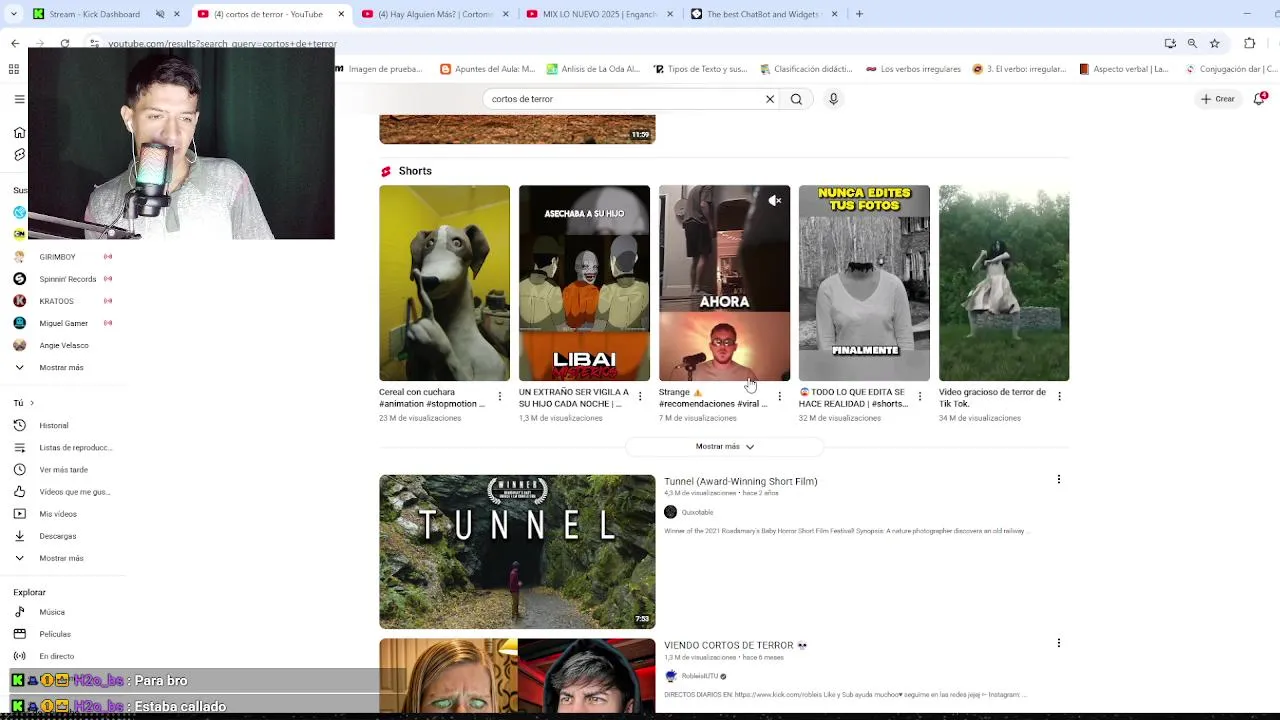This screenshot has width=1280, height=720.
Task: Click the YouTube Home icon in sidebar
Action: 19,132
